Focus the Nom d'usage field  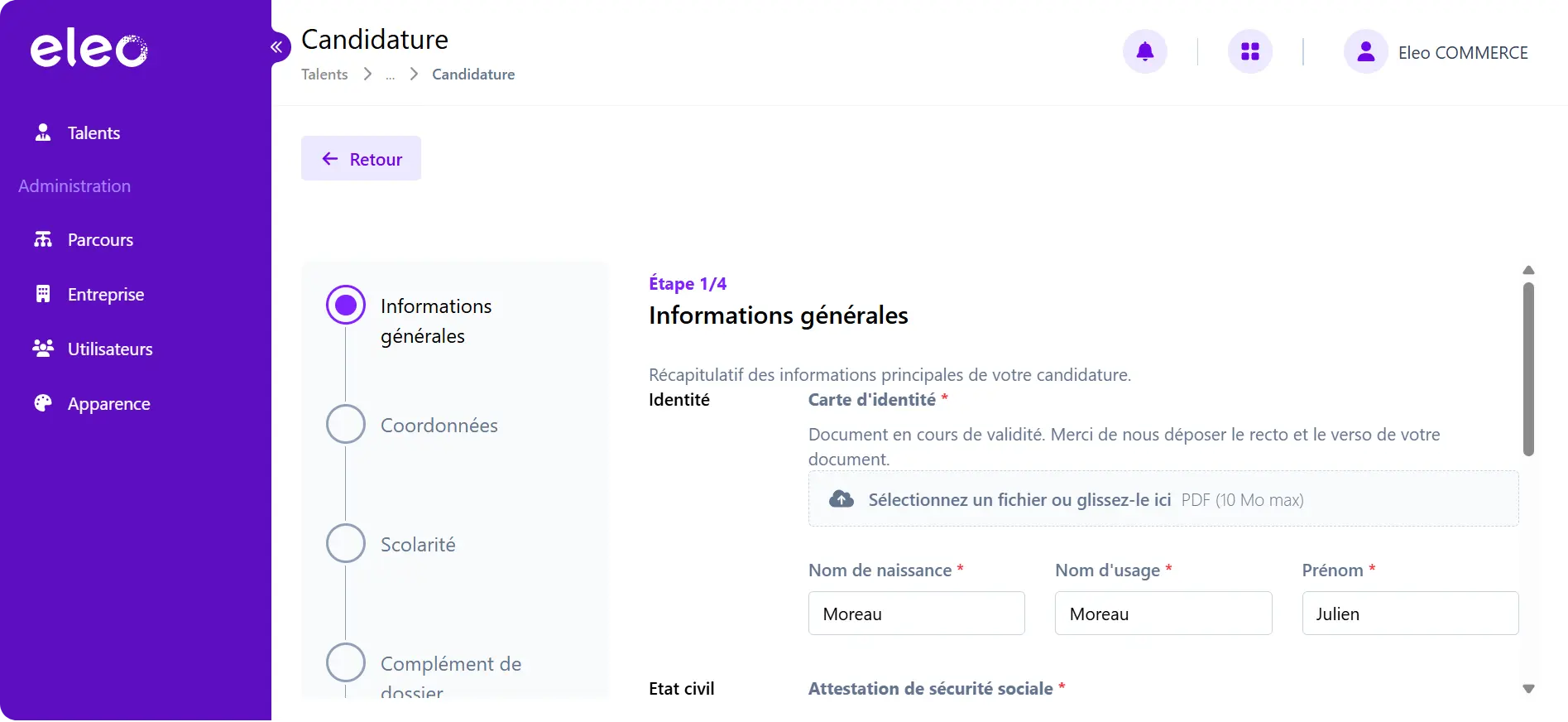point(1163,614)
